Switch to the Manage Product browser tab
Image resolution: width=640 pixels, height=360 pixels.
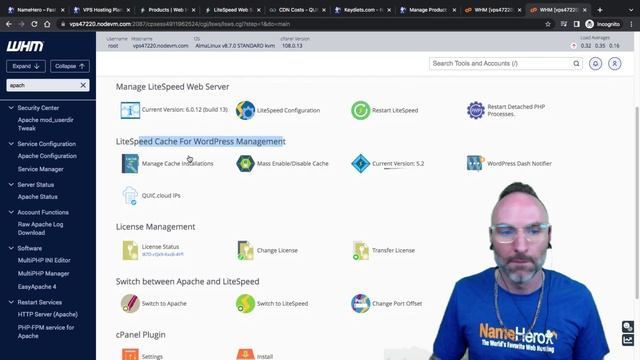pos(429,10)
